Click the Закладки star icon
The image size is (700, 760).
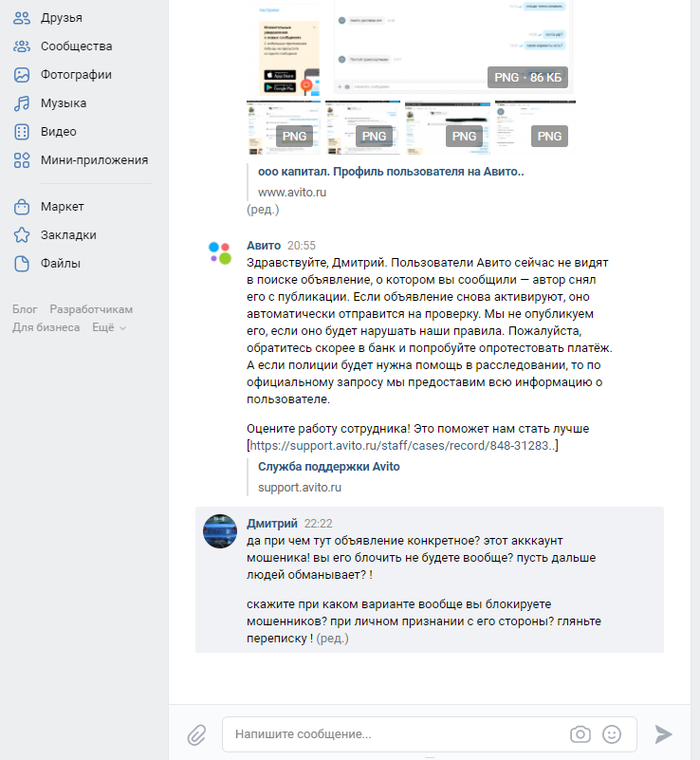coord(21,235)
